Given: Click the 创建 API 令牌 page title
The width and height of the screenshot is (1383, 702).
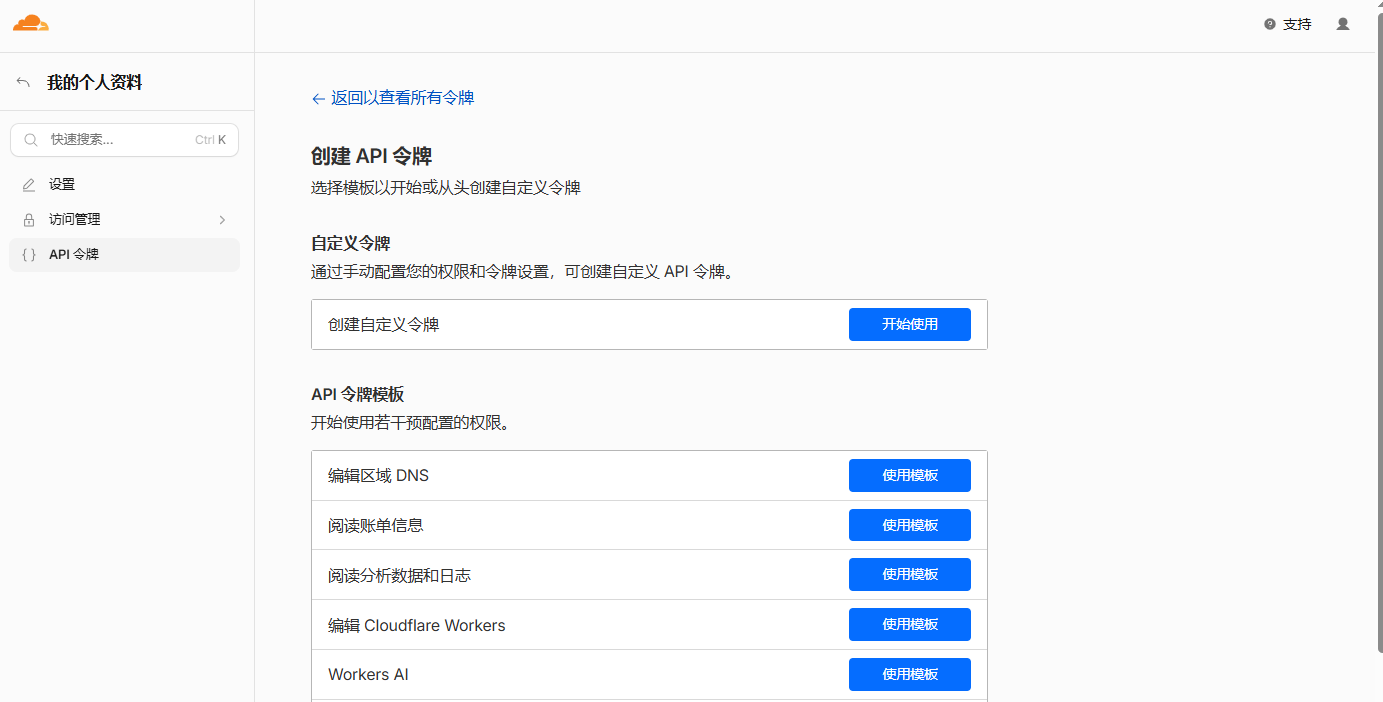Looking at the screenshot, I should pyautogui.click(x=372, y=156).
